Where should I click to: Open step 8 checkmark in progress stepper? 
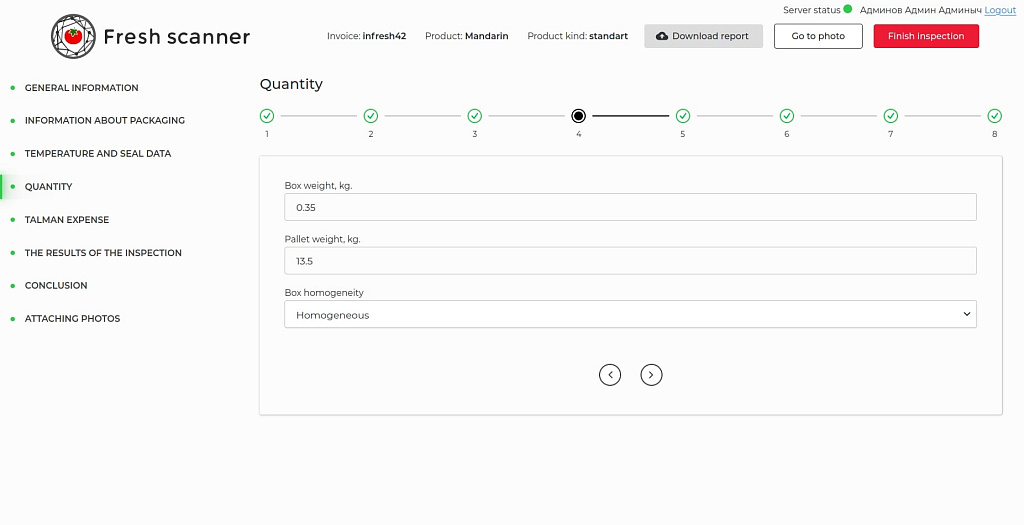point(994,116)
